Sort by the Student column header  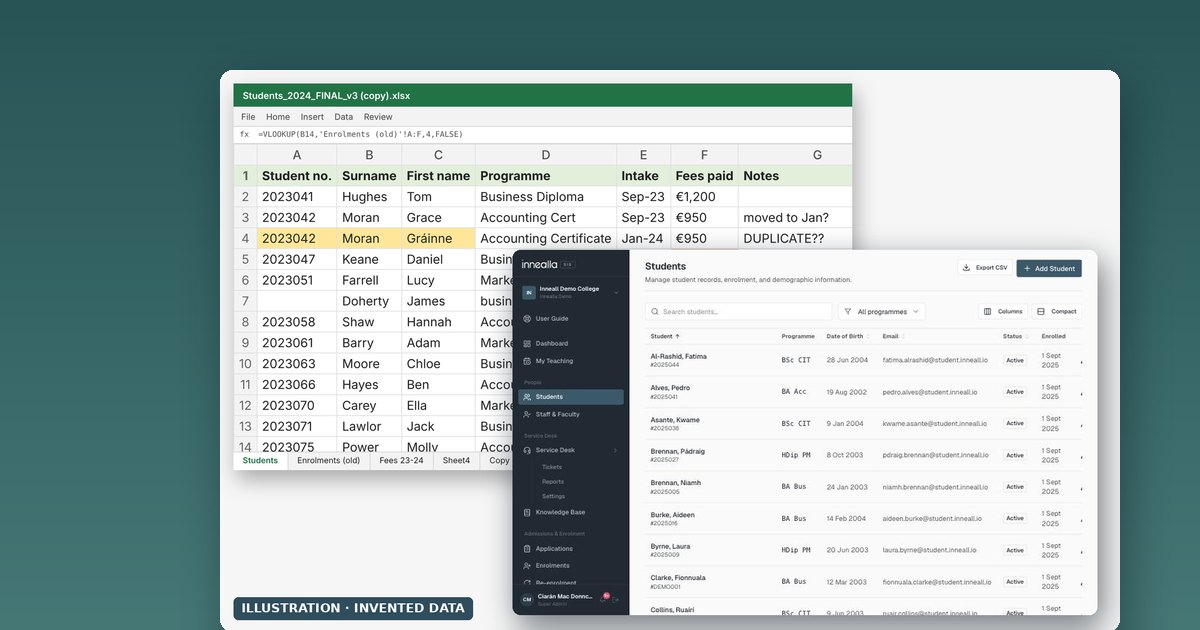(x=664, y=336)
